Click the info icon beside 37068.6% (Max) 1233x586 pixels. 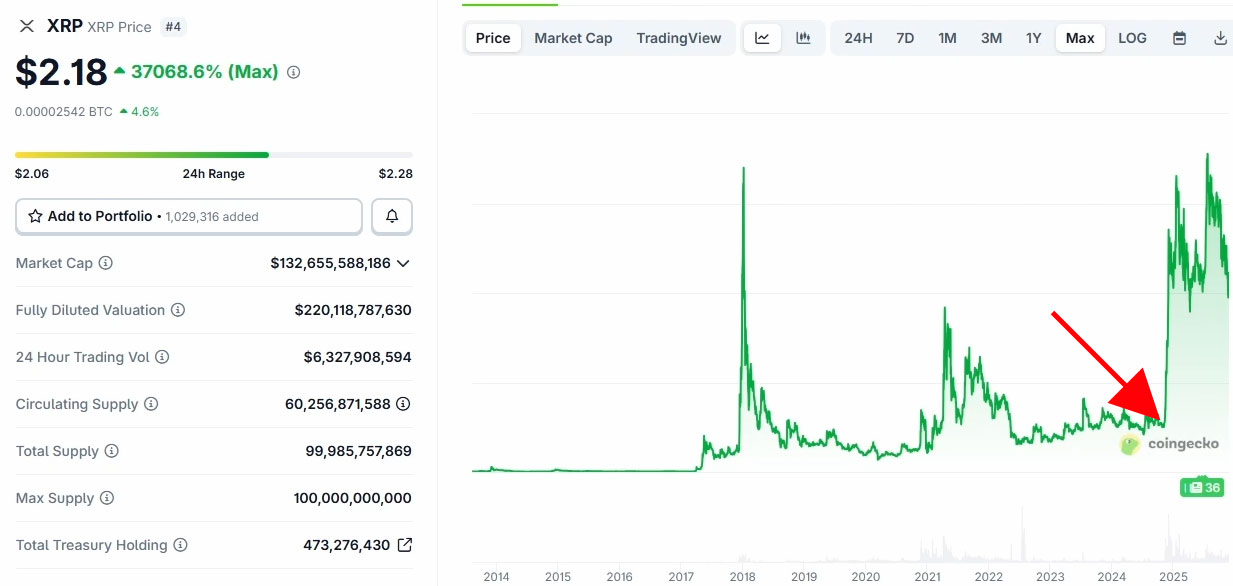click(x=293, y=72)
